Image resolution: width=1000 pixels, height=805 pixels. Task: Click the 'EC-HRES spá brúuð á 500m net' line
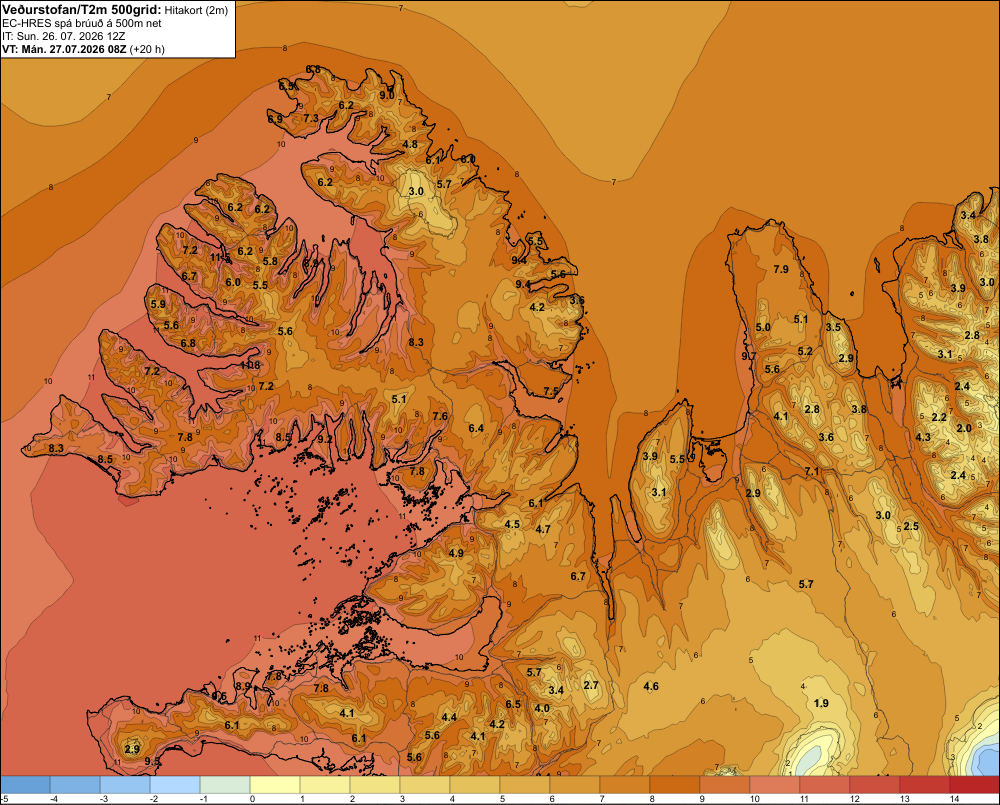point(81,23)
